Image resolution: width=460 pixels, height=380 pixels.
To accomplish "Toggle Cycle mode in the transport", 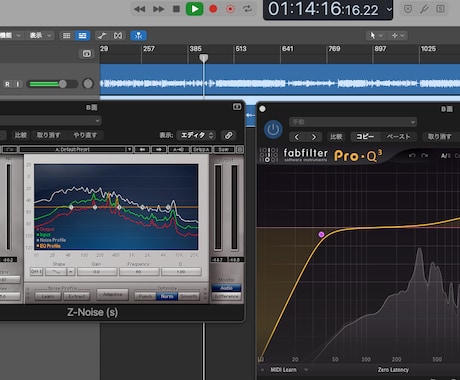I will (x=247, y=9).
